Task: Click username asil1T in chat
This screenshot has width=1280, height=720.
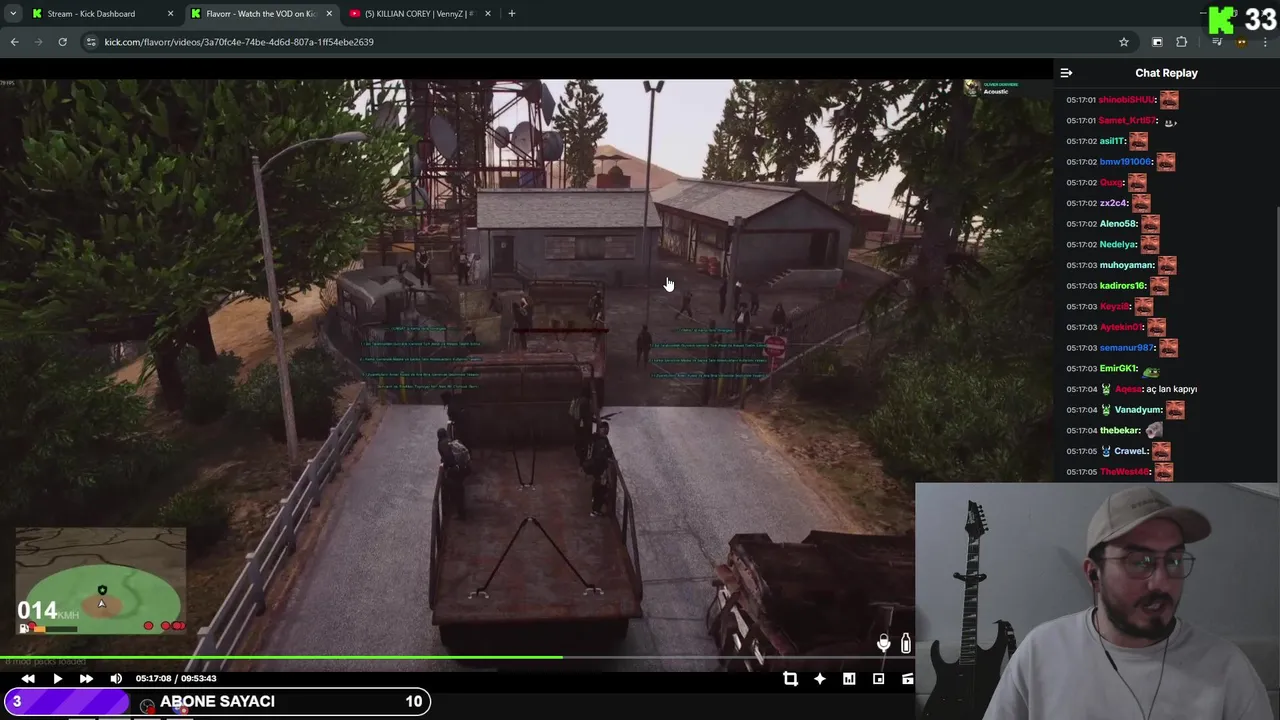Action: (x=1112, y=141)
